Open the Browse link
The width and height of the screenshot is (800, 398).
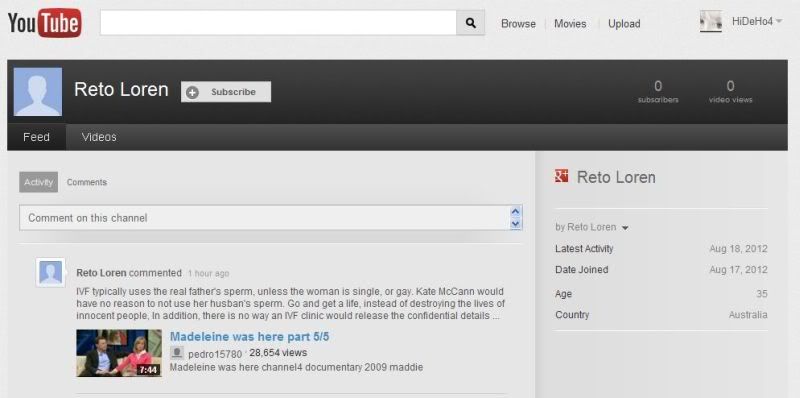tap(518, 24)
